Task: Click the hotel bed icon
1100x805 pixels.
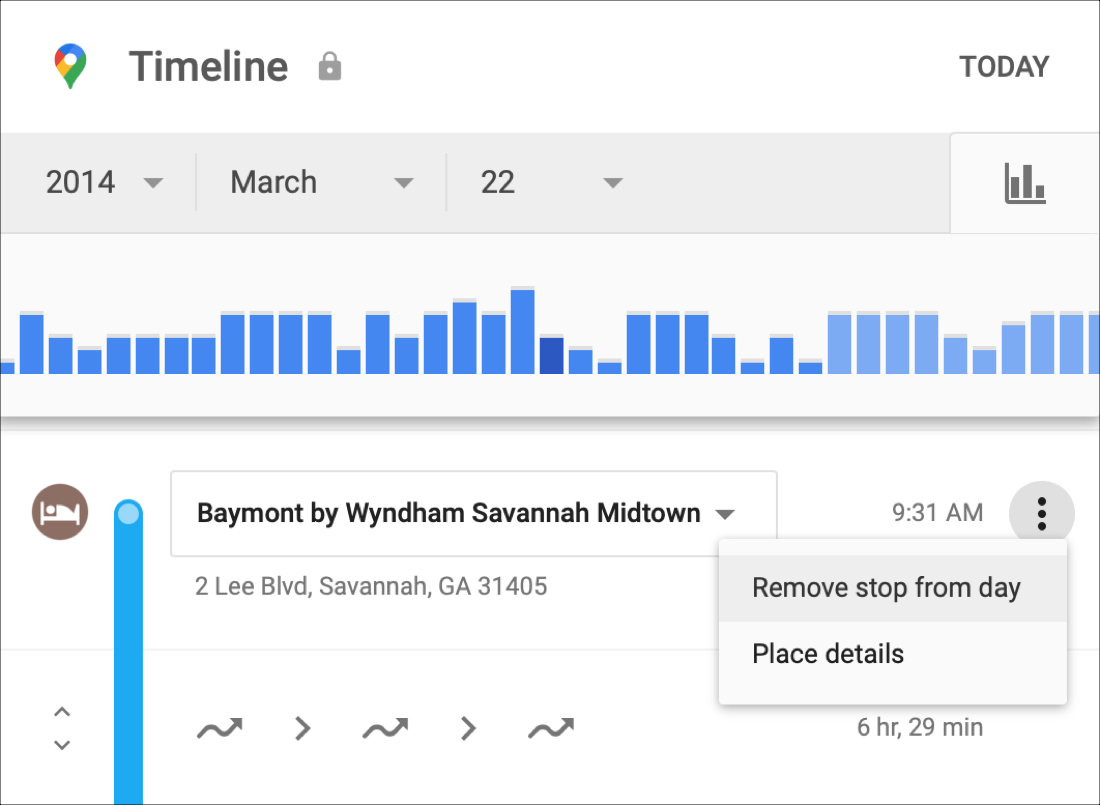Action: click(x=60, y=512)
